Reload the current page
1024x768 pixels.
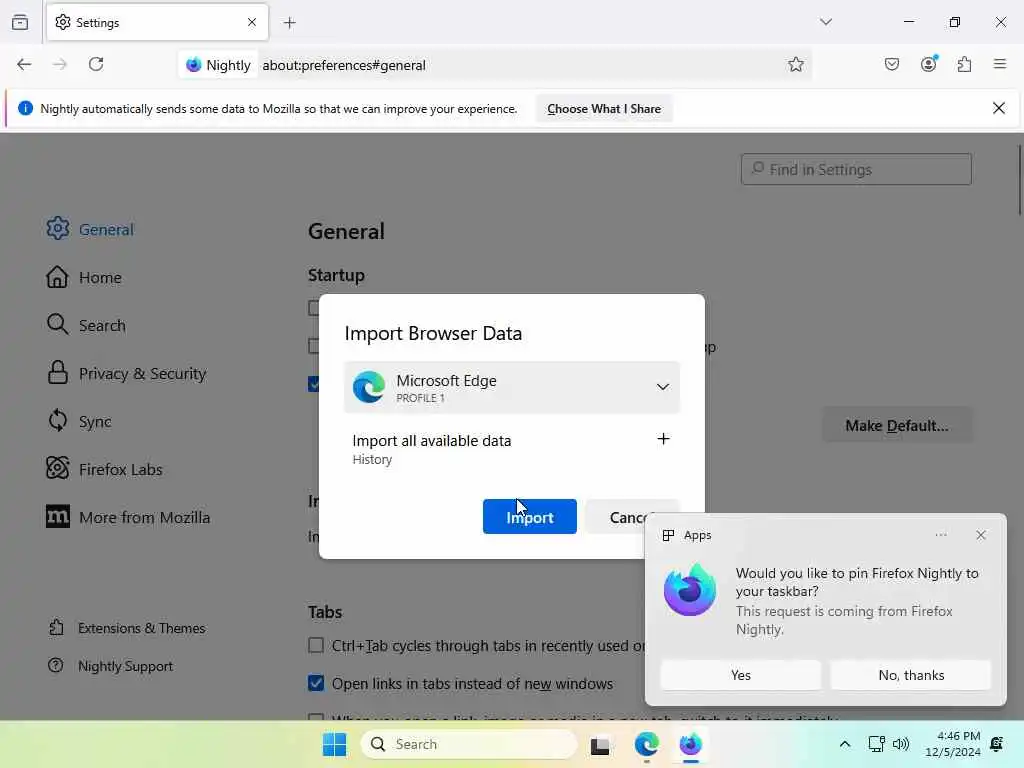click(96, 64)
